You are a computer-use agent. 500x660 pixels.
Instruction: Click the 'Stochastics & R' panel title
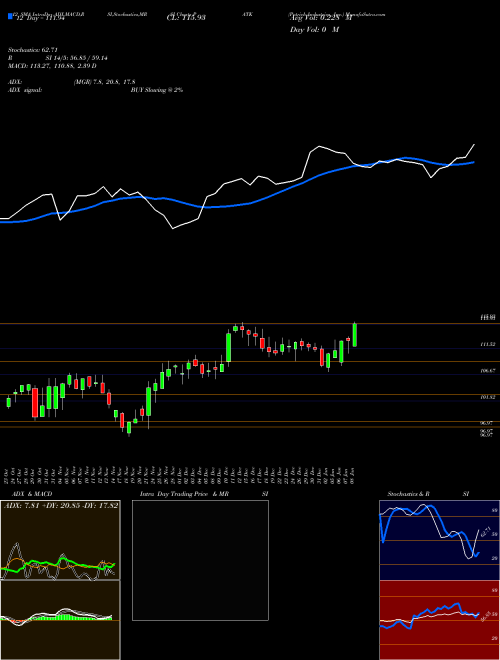408,494
